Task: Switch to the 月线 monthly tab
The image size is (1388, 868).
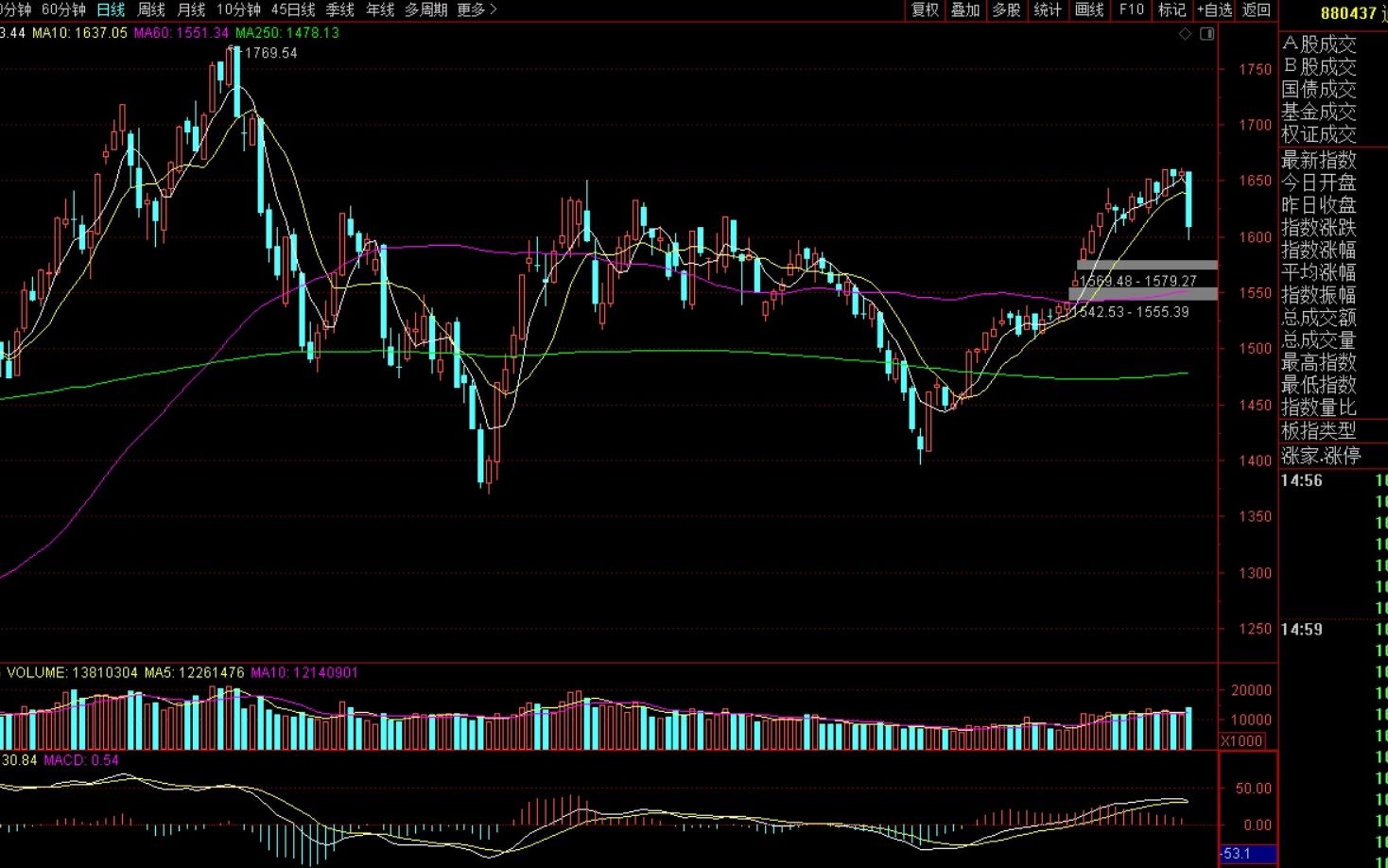Action: pyautogui.click(x=191, y=9)
